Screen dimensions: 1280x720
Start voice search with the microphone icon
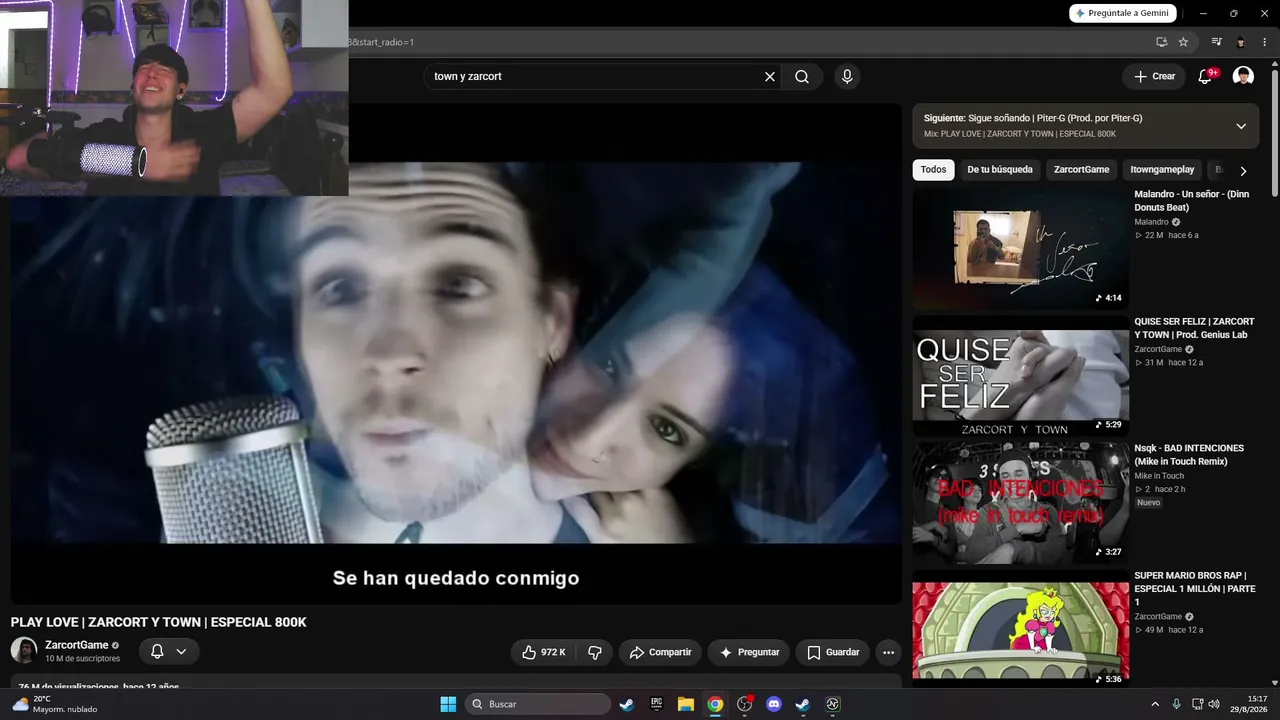point(847,77)
